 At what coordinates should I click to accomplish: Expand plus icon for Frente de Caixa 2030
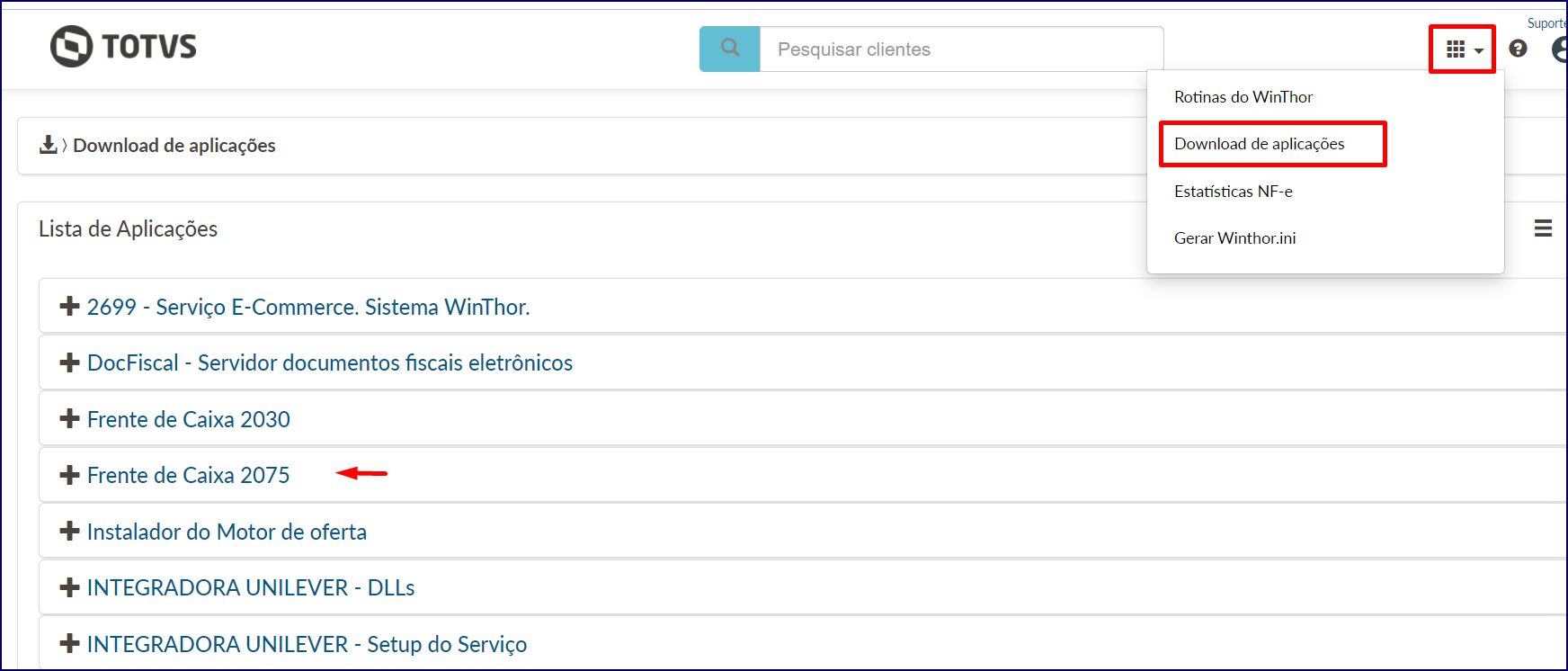[69, 419]
